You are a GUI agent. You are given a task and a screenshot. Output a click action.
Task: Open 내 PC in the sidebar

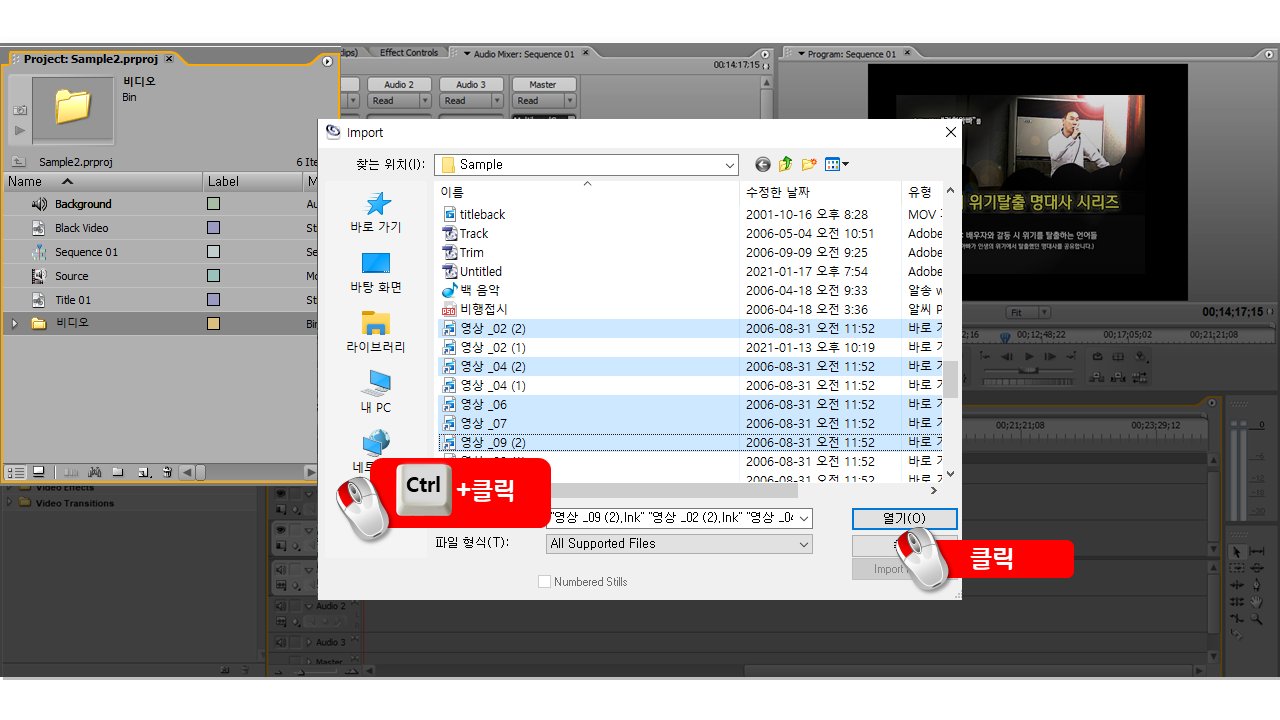pos(376,392)
